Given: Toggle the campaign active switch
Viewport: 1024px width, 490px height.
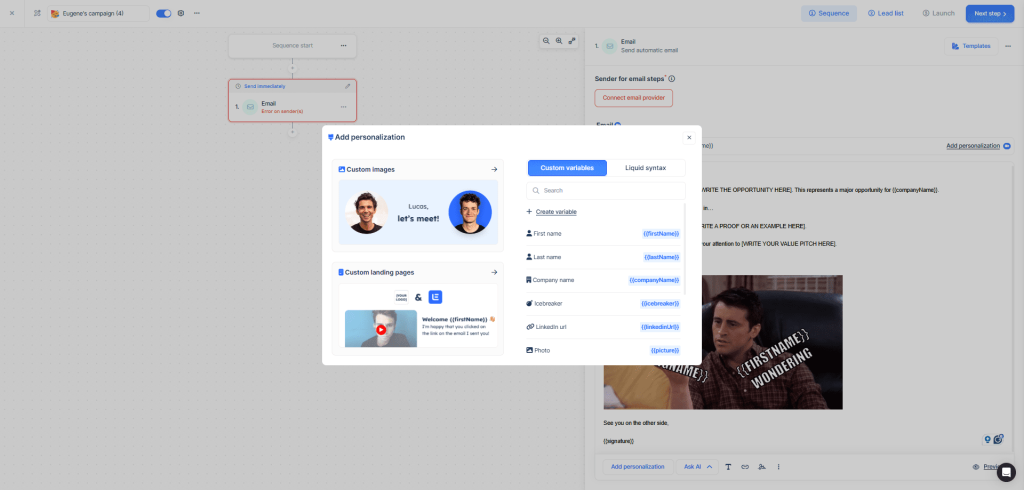Looking at the screenshot, I should pos(163,13).
